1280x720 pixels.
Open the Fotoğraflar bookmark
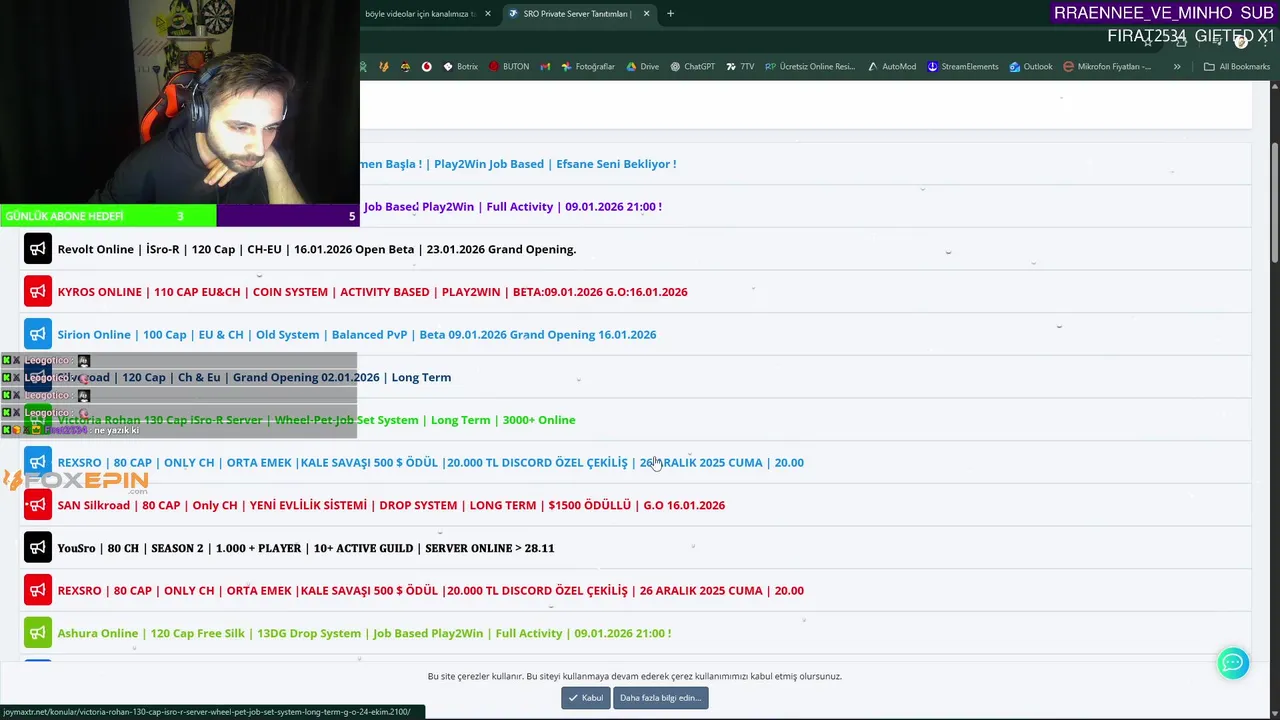(588, 67)
